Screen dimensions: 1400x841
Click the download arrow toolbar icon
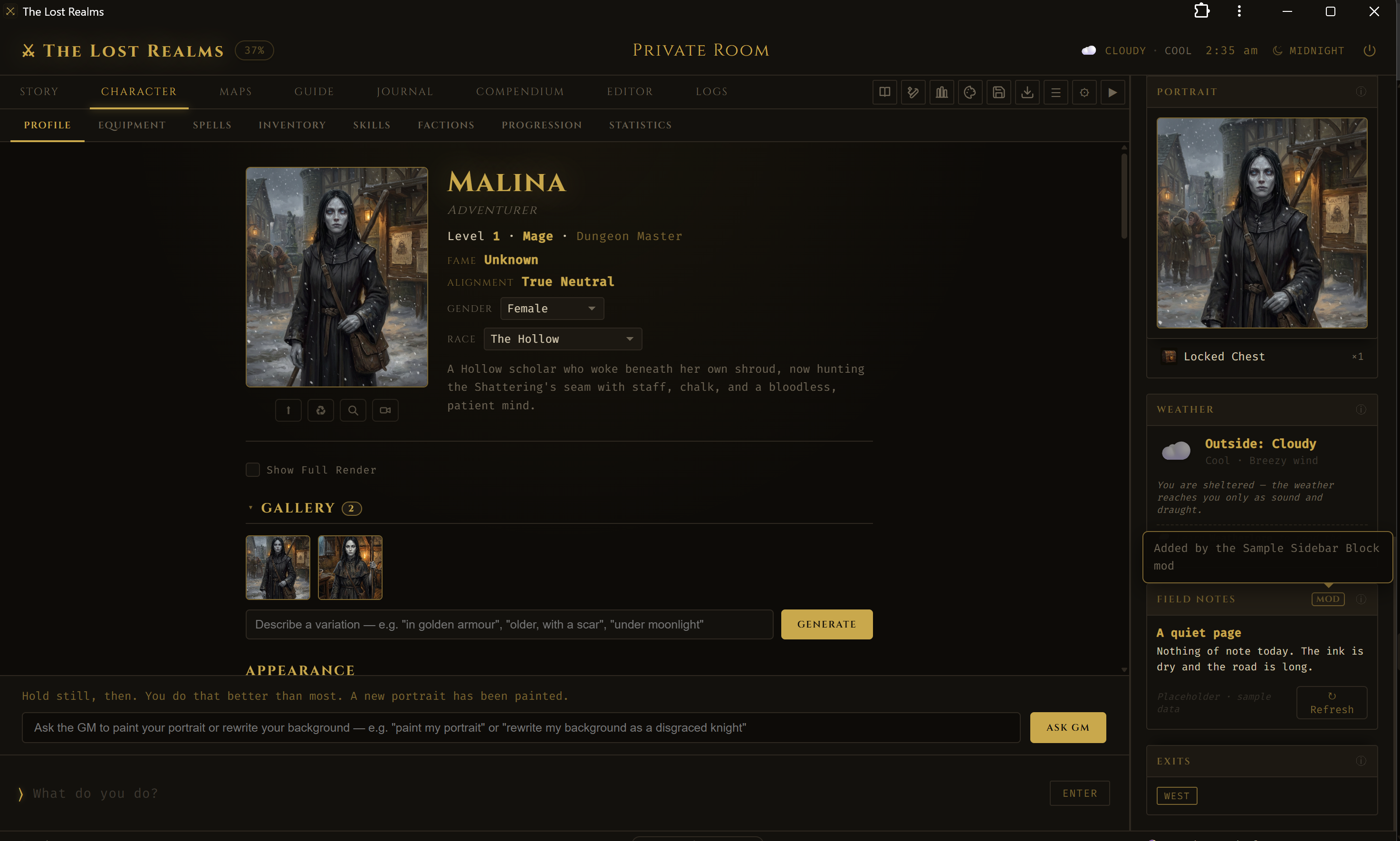(1027, 92)
